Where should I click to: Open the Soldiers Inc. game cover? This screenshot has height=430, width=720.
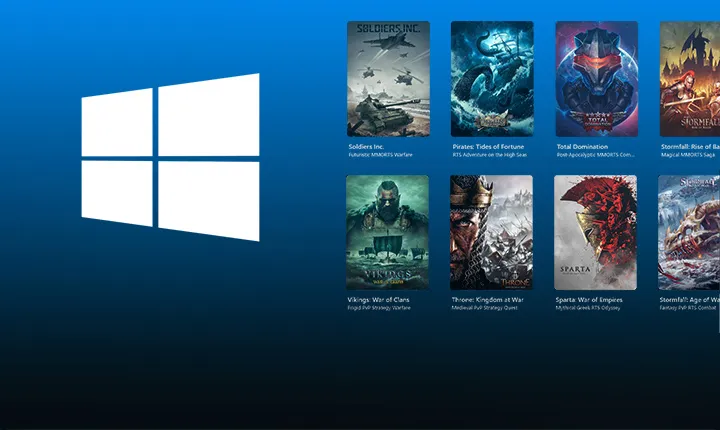coord(388,79)
